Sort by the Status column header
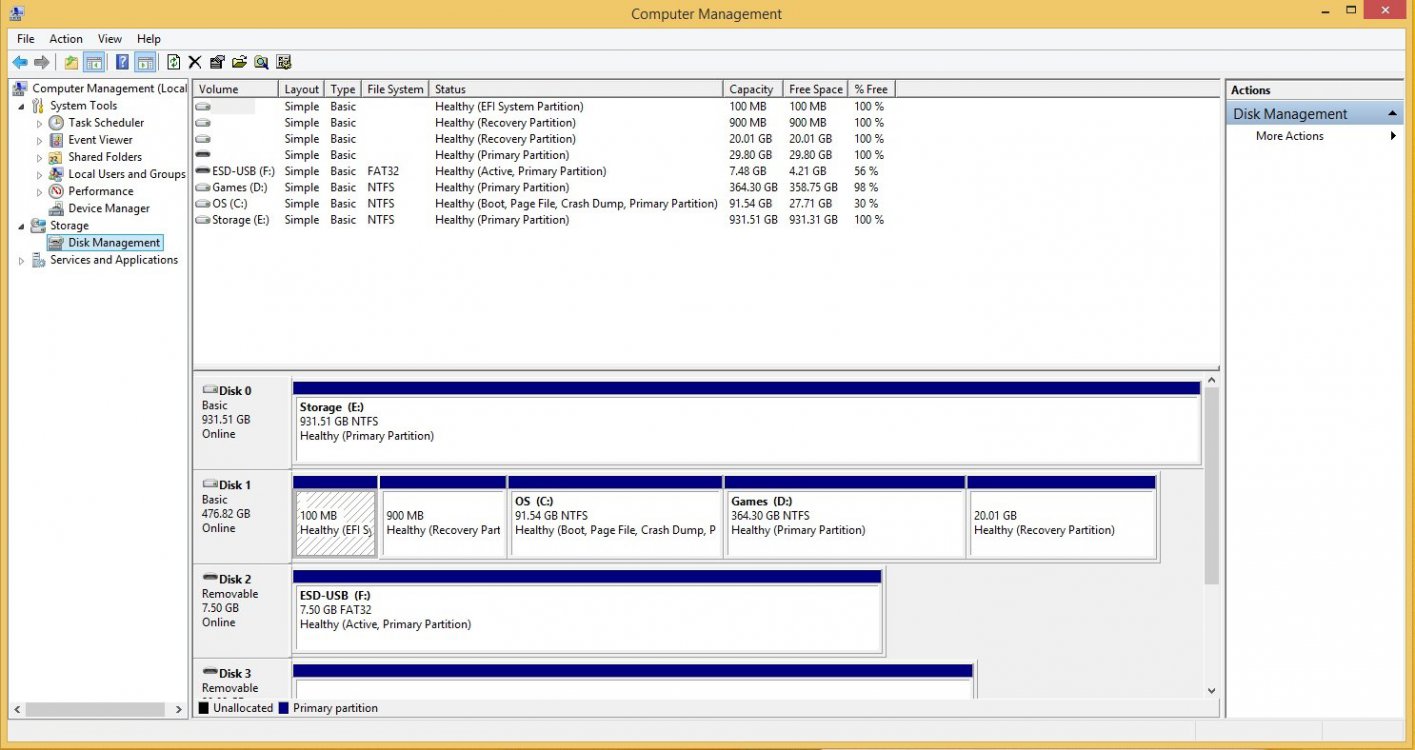 (x=576, y=89)
